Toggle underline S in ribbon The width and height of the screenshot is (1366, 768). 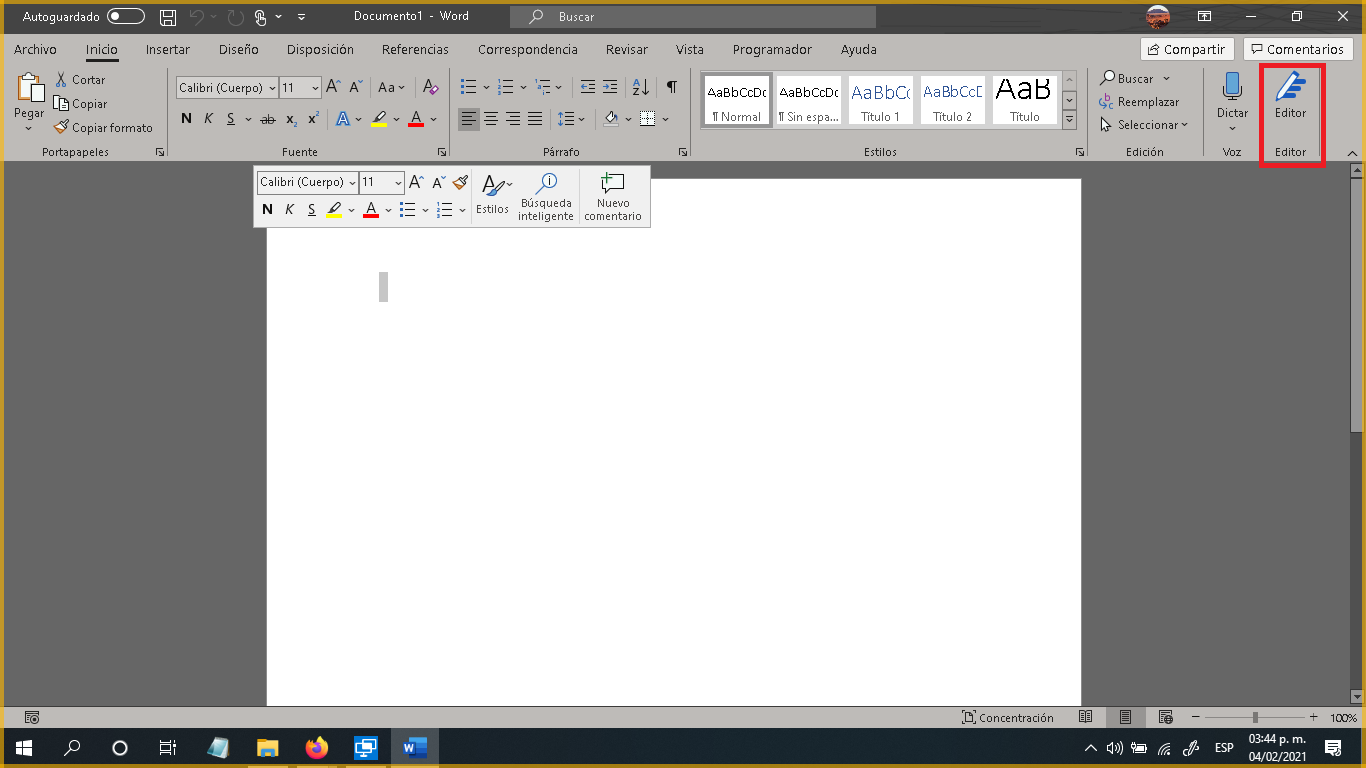tap(231, 119)
